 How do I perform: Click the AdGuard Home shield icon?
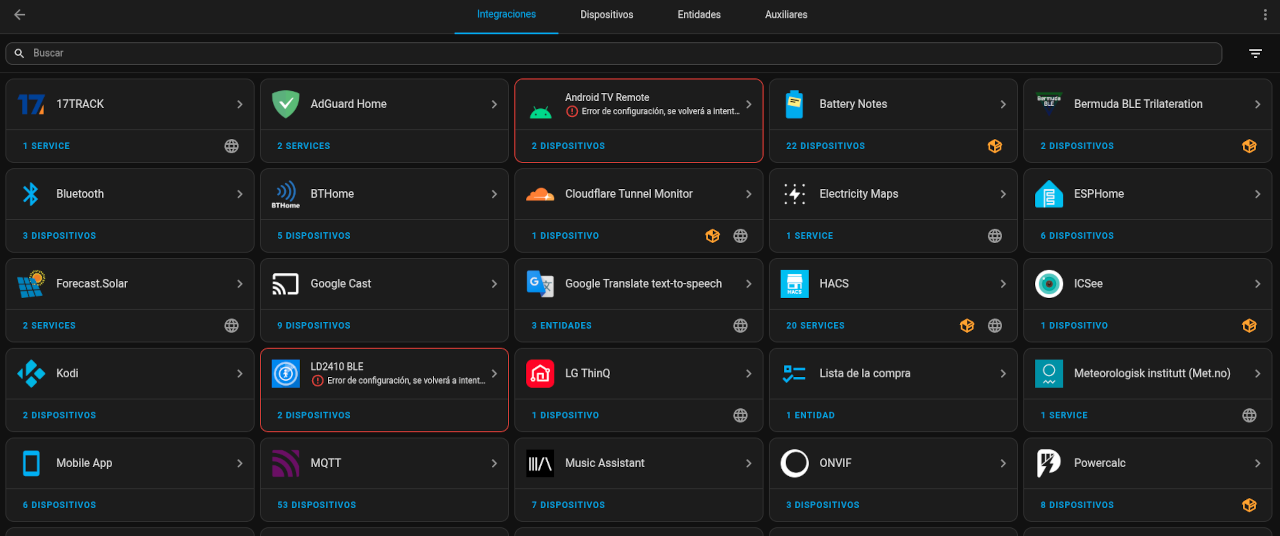tap(286, 104)
